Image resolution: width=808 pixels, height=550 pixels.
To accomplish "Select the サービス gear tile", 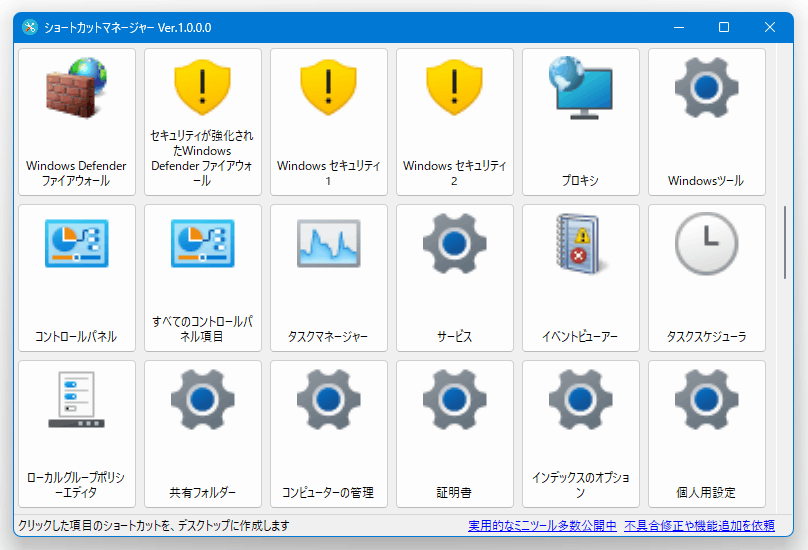I will click(x=454, y=278).
